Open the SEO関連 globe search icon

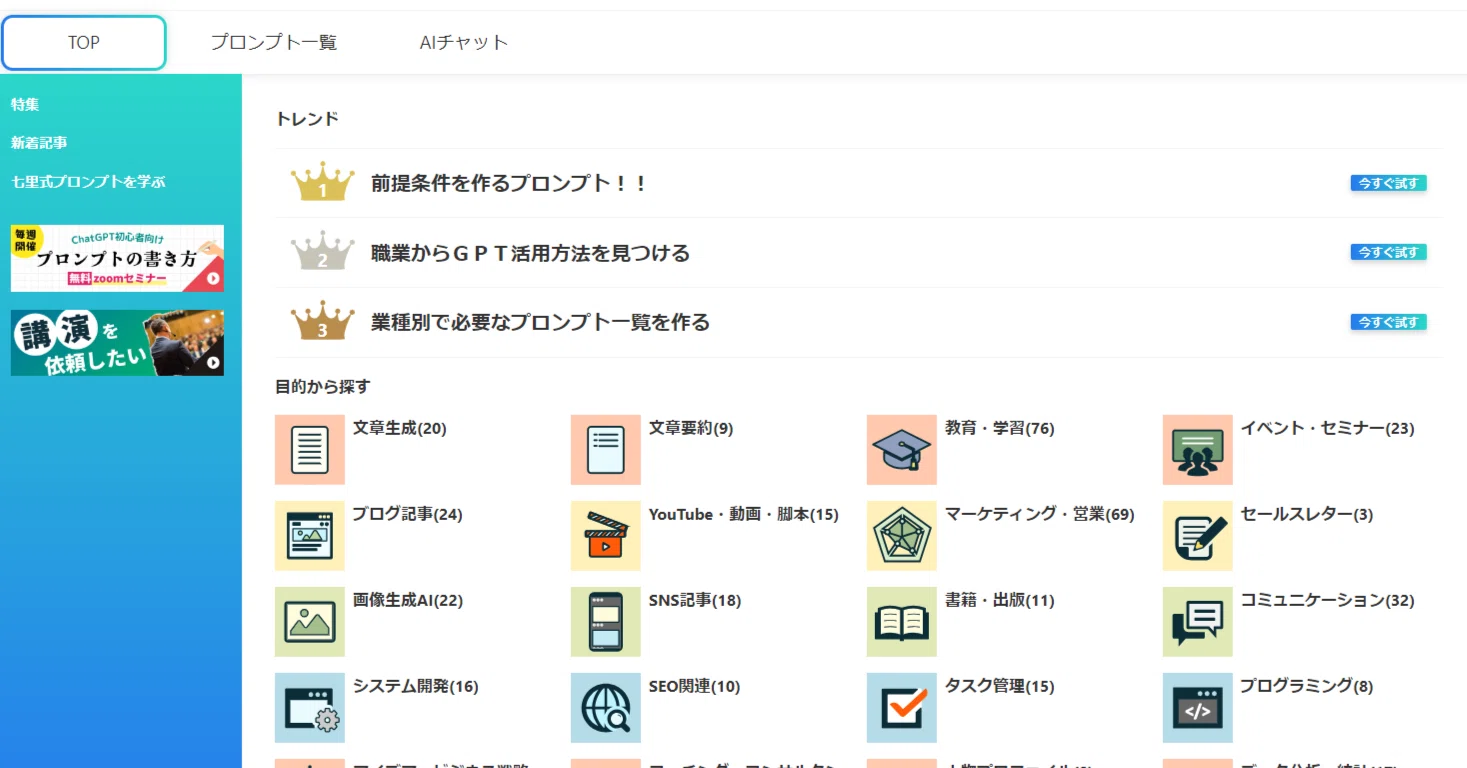click(x=606, y=708)
